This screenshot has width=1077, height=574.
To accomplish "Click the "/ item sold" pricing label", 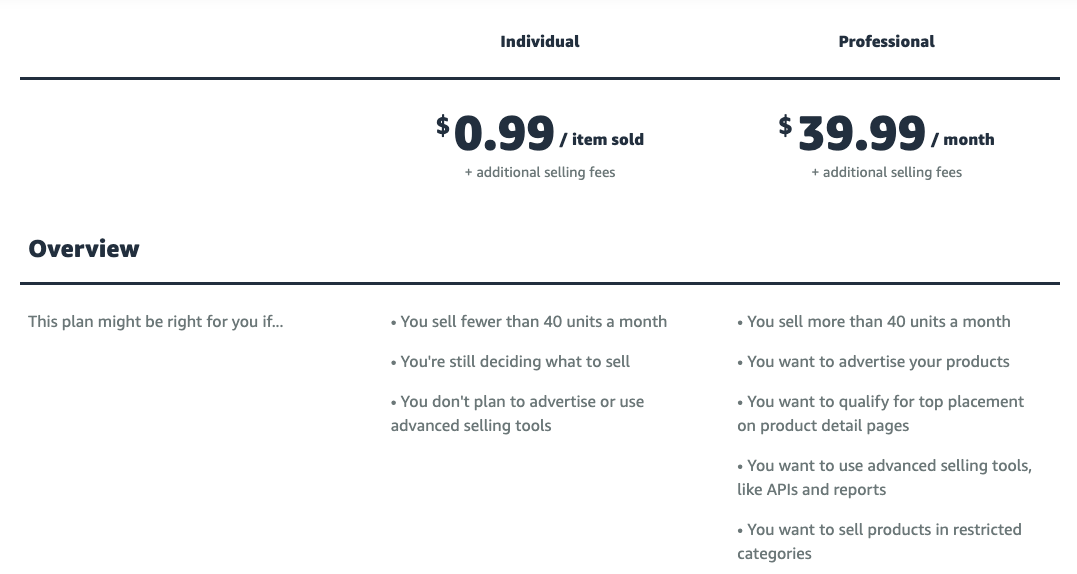I will [602, 140].
